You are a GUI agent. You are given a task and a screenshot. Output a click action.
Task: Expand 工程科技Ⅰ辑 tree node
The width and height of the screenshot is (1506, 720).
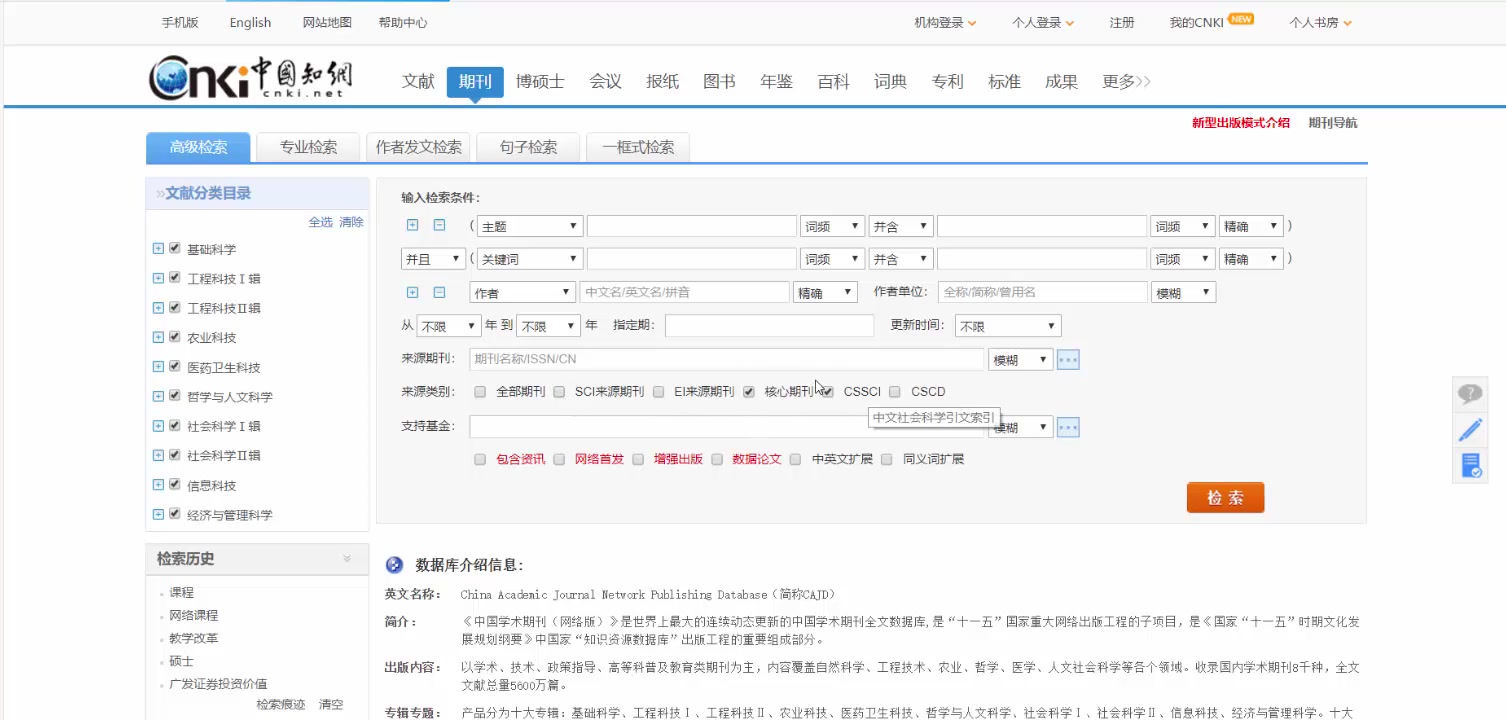click(x=158, y=278)
